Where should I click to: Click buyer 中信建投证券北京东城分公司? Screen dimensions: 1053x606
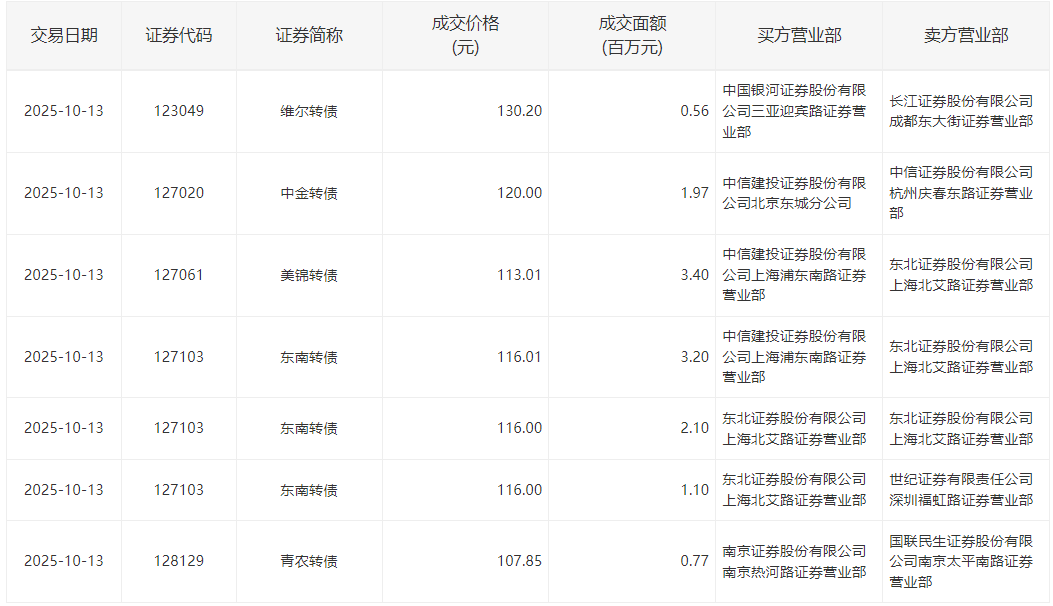(x=794, y=193)
